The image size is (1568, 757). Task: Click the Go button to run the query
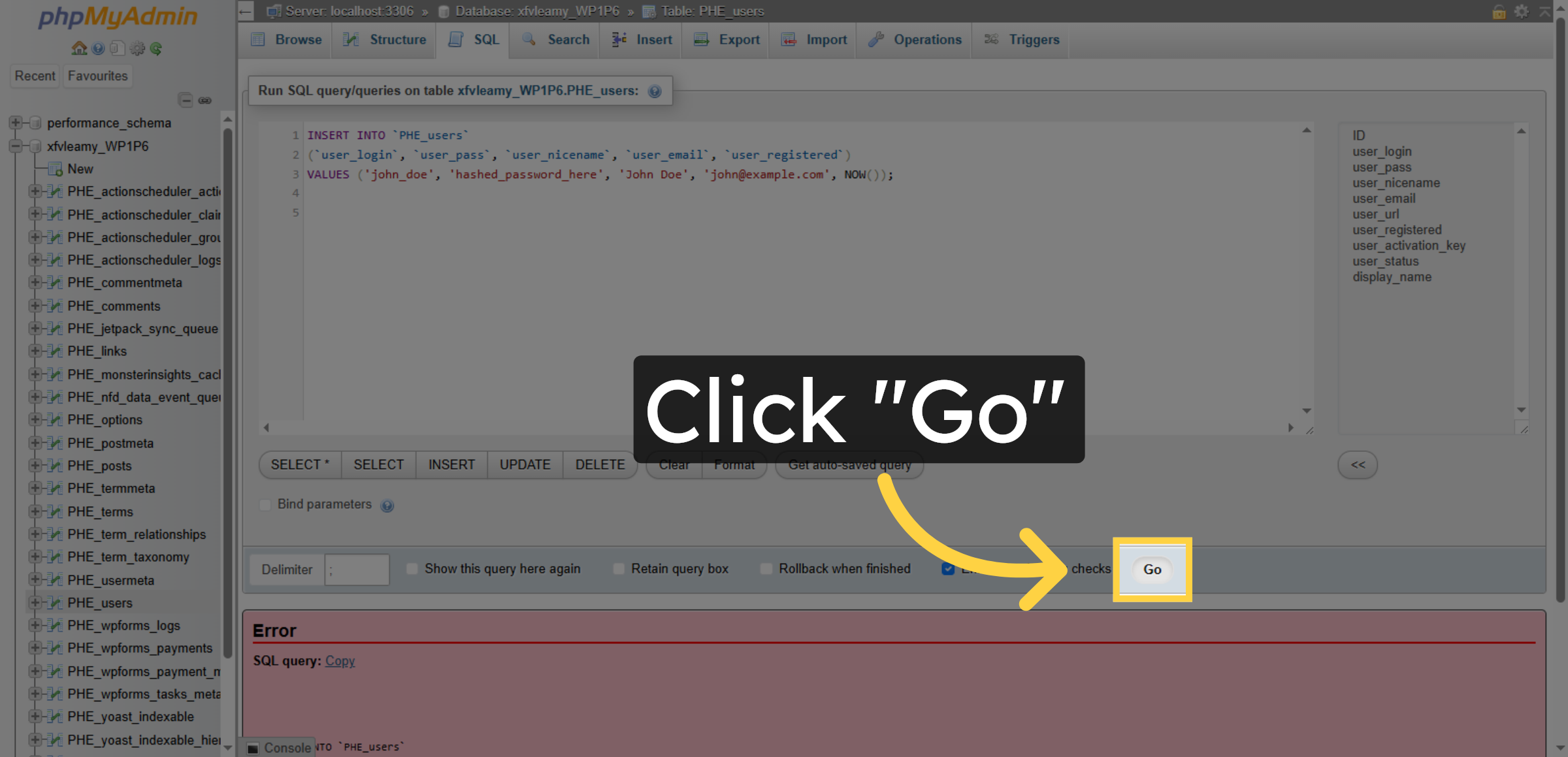click(x=1152, y=570)
